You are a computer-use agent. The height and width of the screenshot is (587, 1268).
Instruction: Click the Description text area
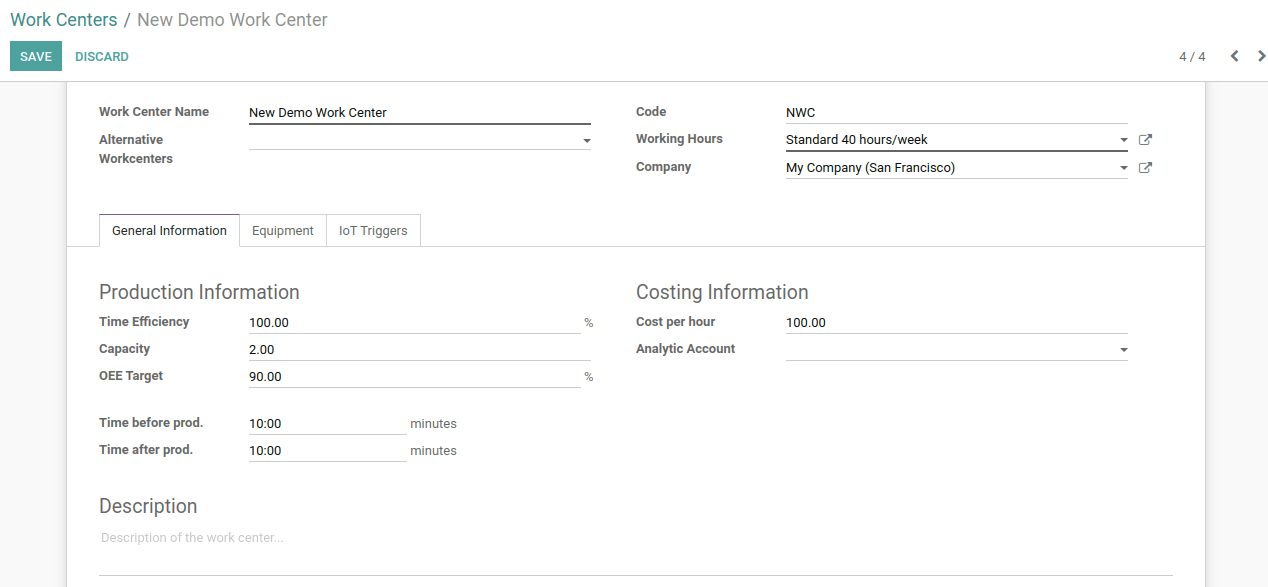pyautogui.click(x=636, y=550)
